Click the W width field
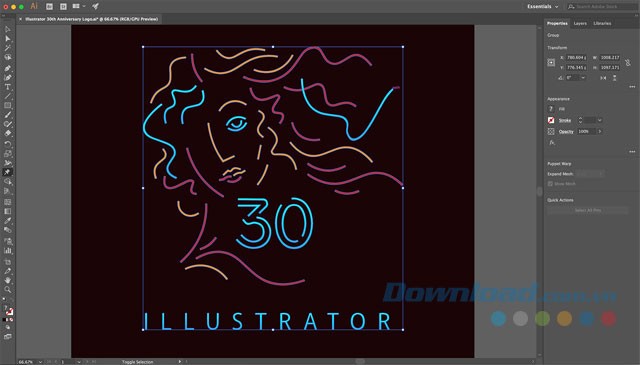The width and height of the screenshot is (640, 365). (610, 58)
